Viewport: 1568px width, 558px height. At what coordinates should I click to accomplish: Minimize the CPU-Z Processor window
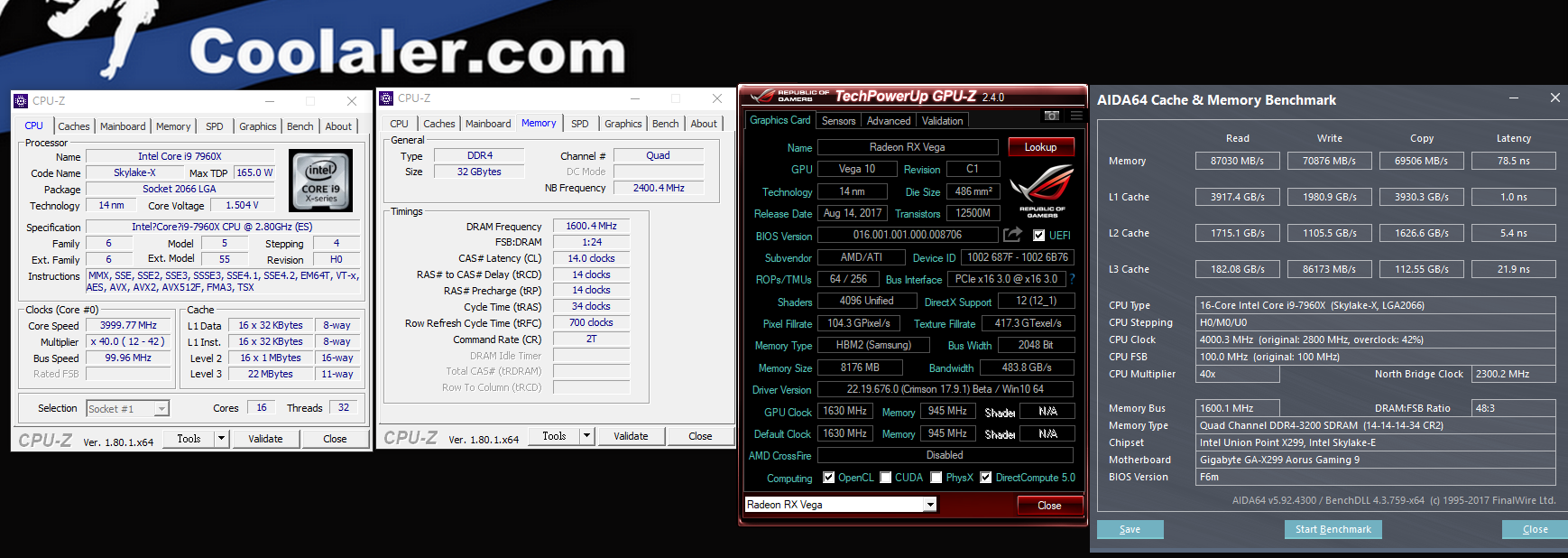[x=269, y=101]
